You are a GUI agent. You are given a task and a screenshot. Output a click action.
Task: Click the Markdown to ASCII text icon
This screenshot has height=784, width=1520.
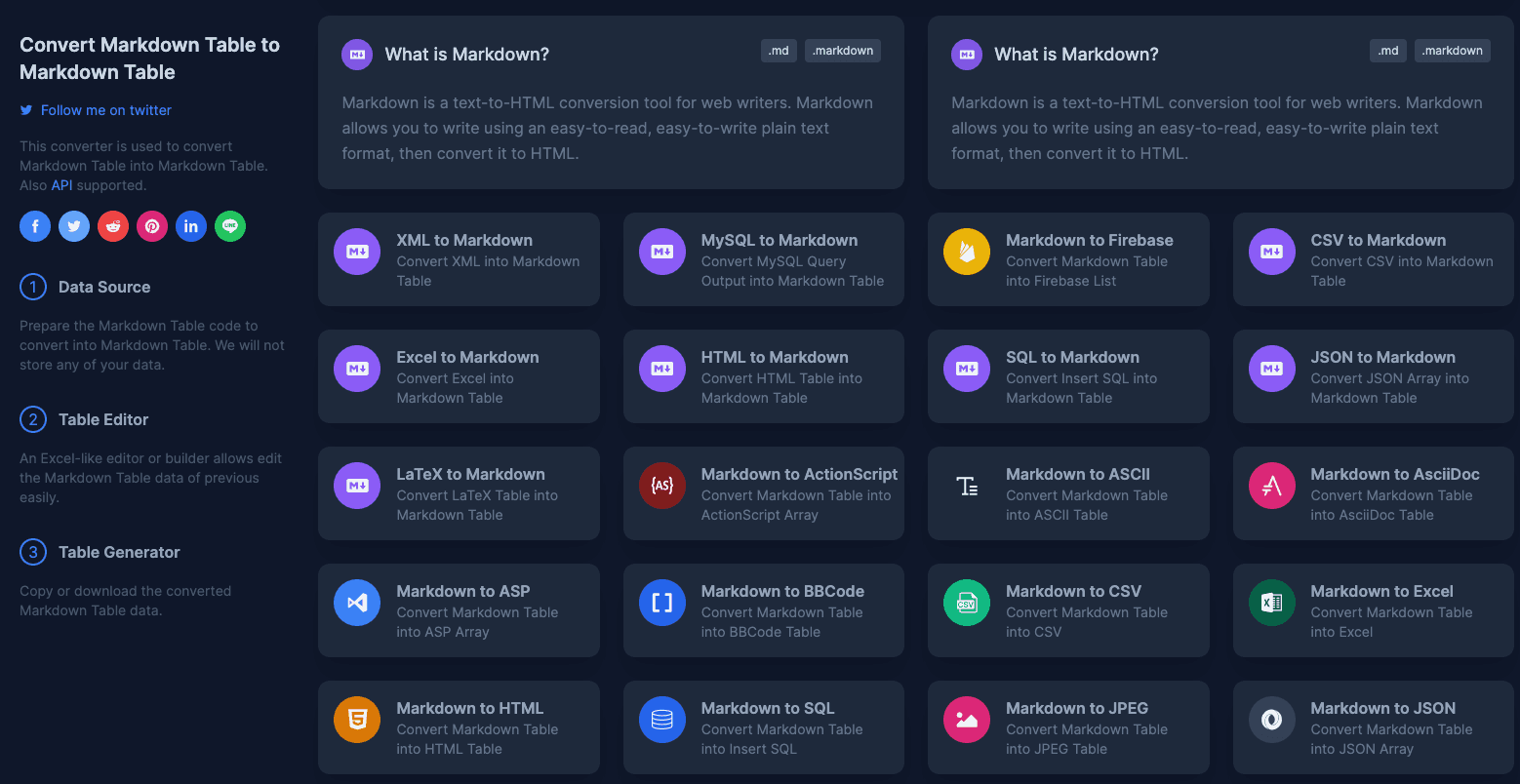967,486
